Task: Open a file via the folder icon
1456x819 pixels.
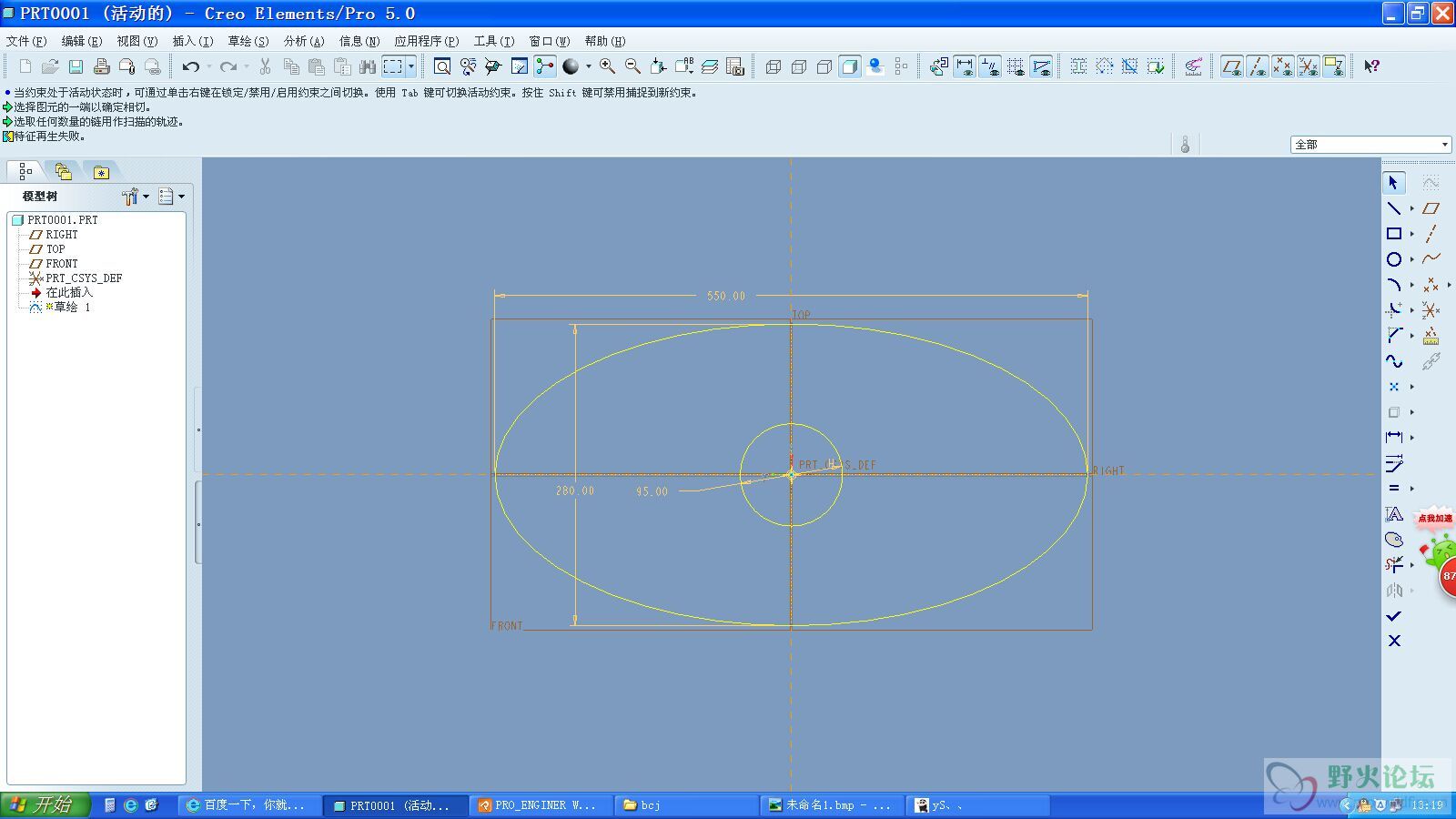Action: point(51,66)
